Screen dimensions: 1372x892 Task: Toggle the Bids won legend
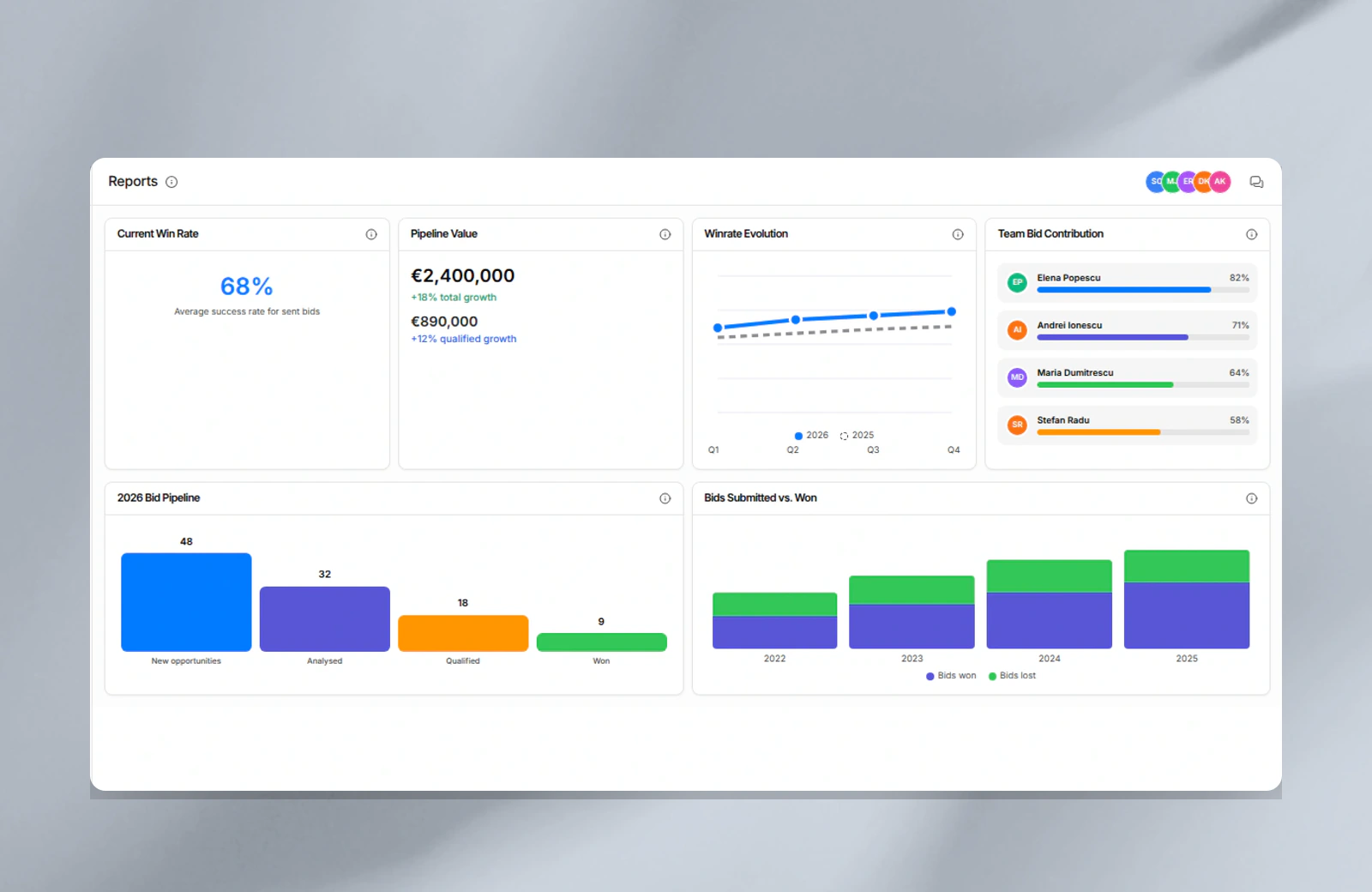(x=951, y=676)
